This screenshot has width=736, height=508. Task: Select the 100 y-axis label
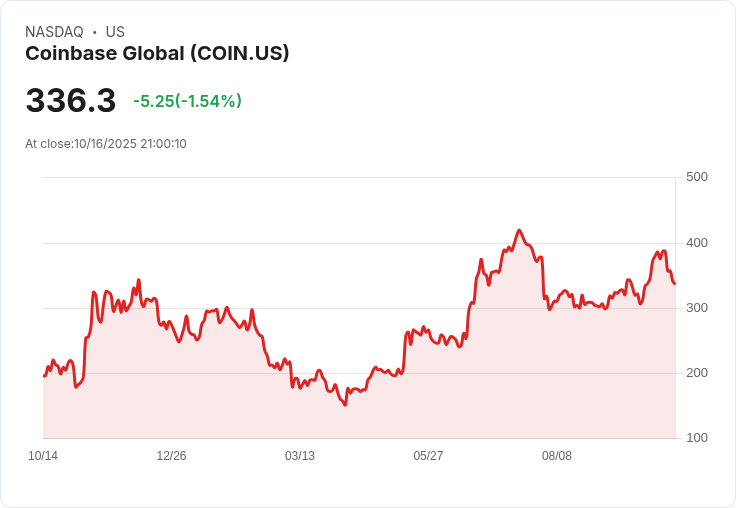point(697,438)
